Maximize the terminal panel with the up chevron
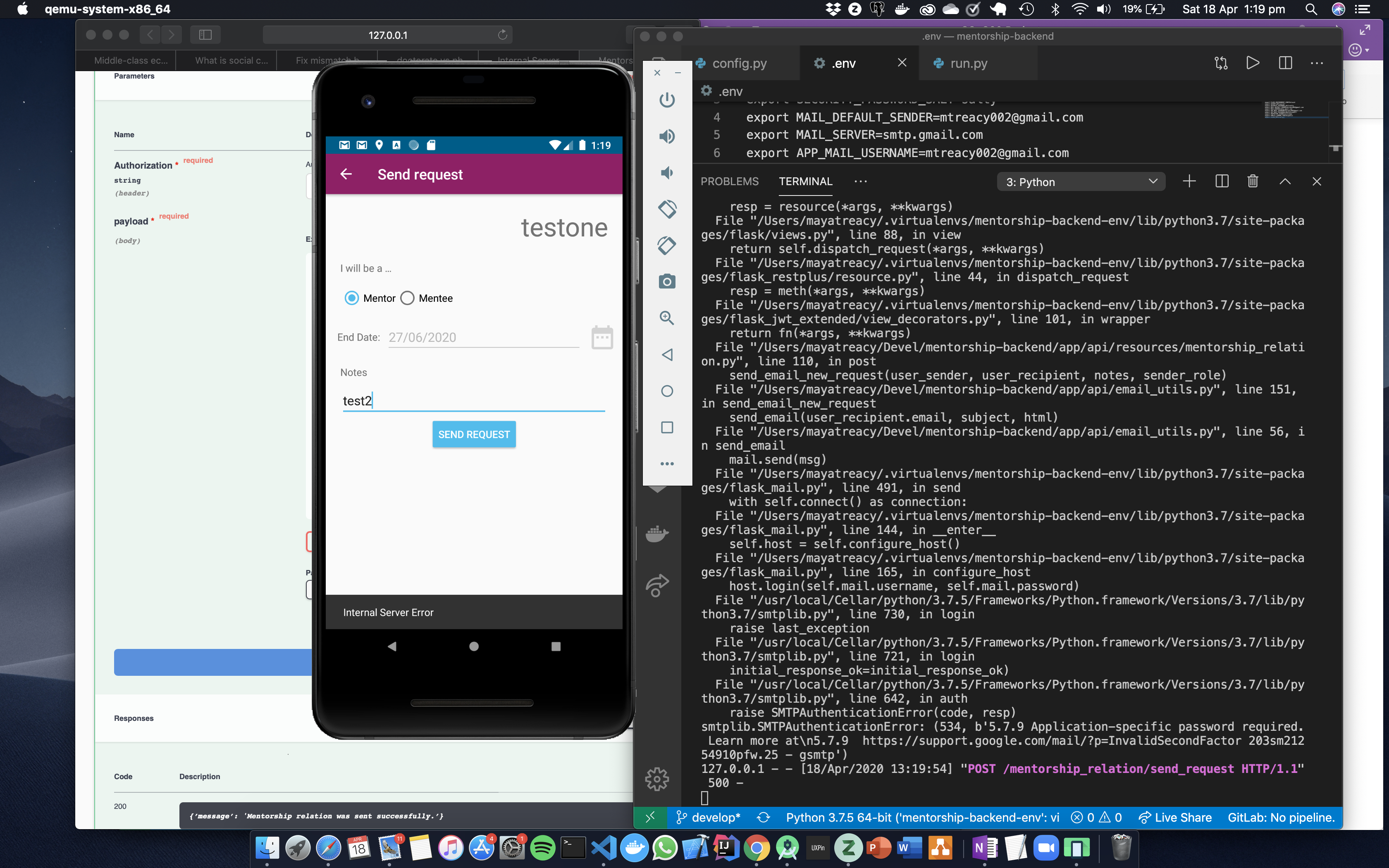This screenshot has width=1389, height=868. [1285, 181]
